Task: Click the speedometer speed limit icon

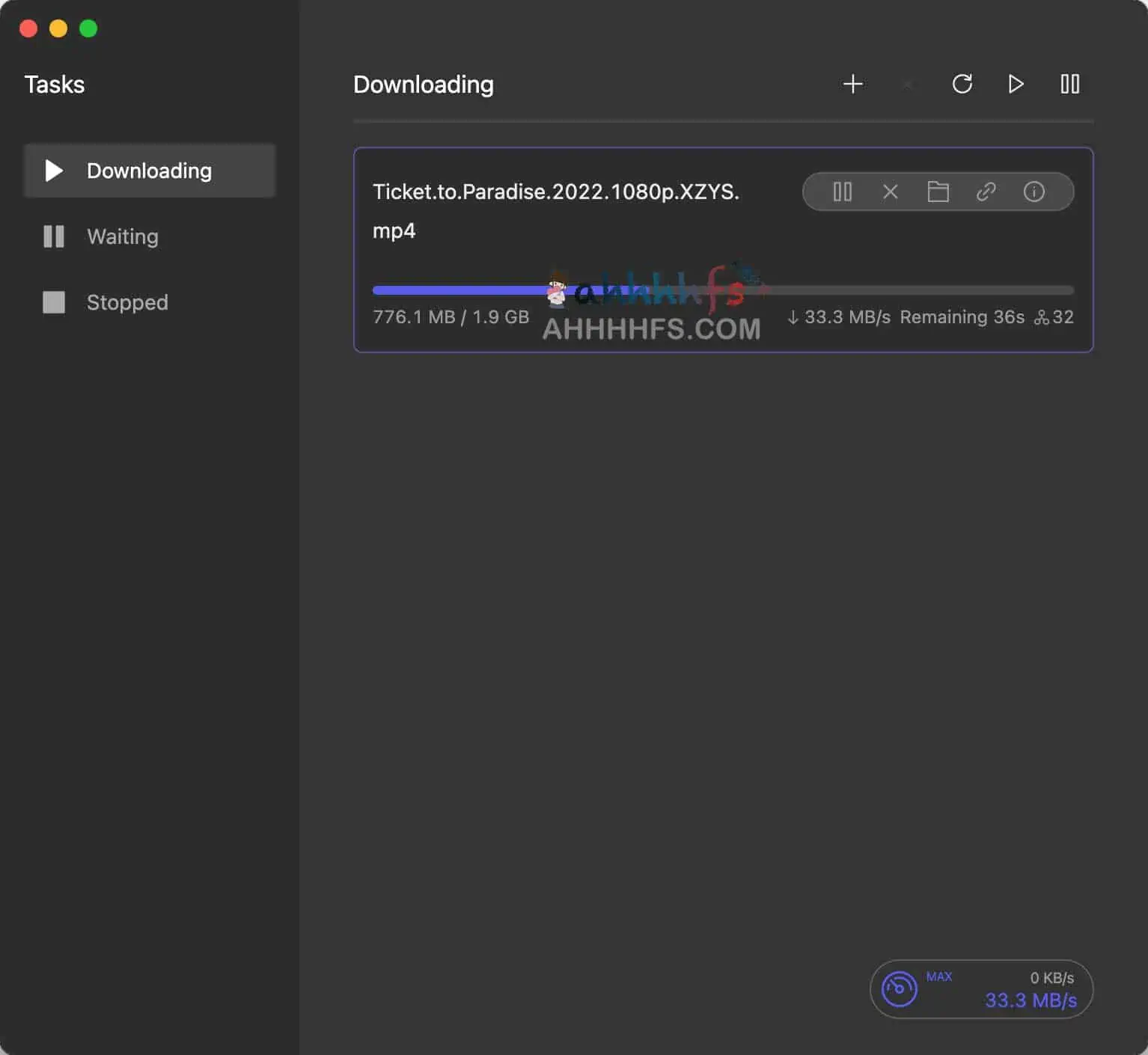Action: point(899,989)
